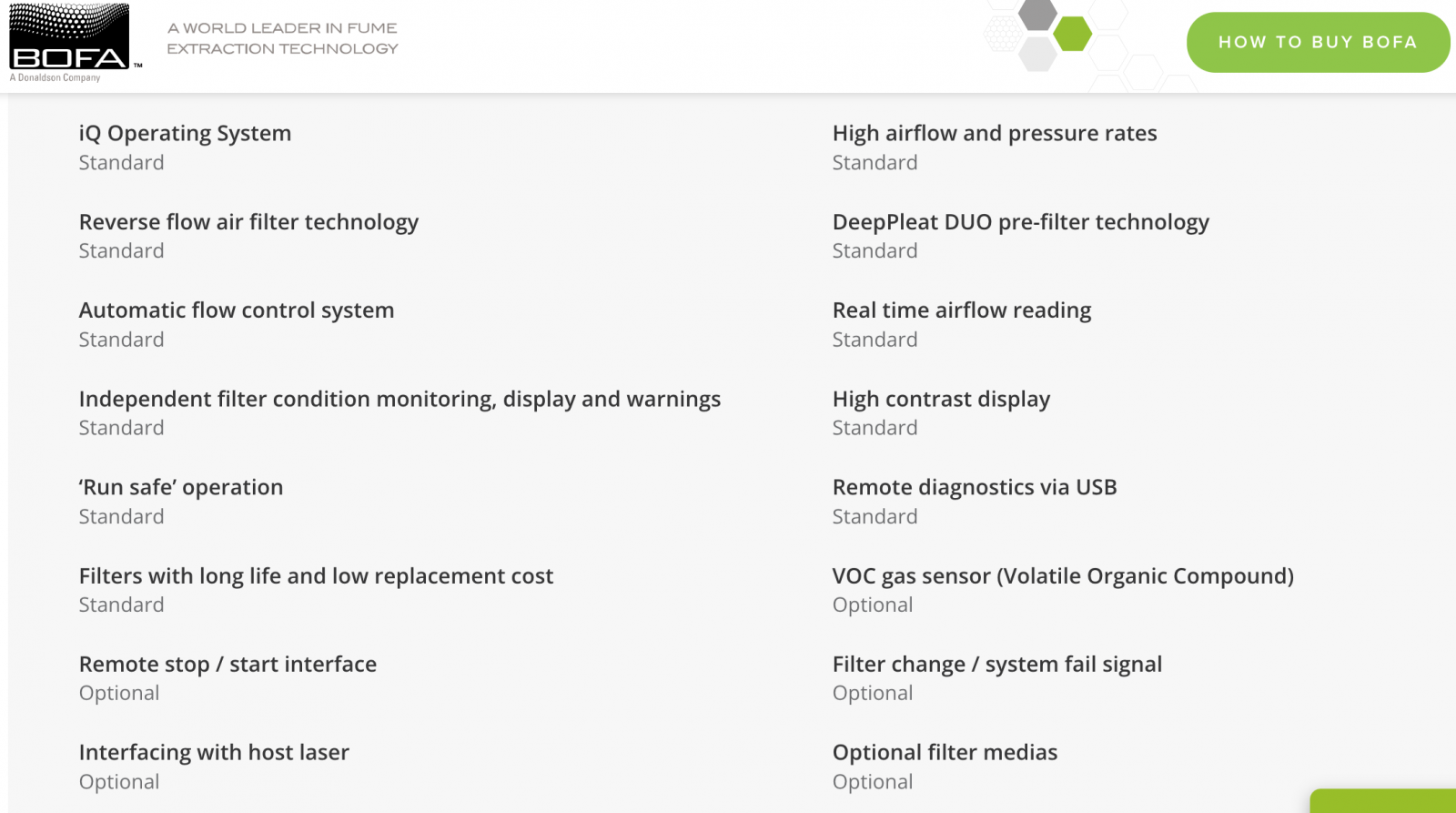Select Remote diagnostics via USB feature
Screen dimensions: 1456x813
coord(975,487)
